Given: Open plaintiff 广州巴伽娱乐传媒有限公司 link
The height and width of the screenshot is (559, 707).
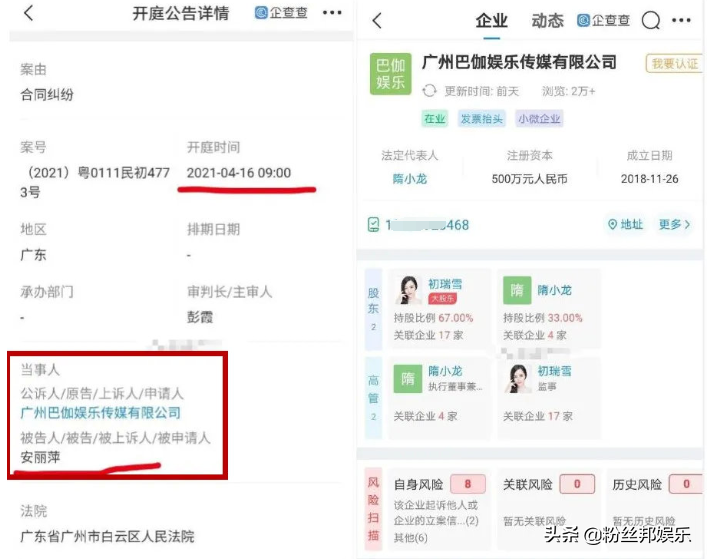Looking at the screenshot, I should pos(101,412).
